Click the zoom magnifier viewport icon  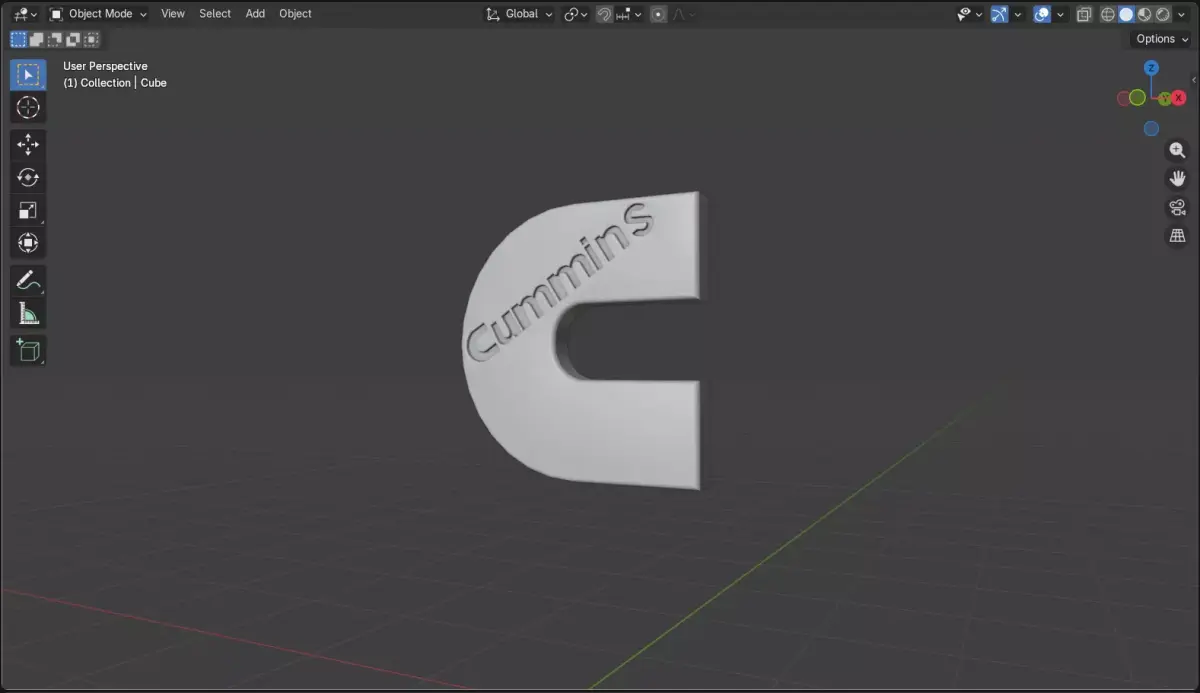tap(1177, 151)
